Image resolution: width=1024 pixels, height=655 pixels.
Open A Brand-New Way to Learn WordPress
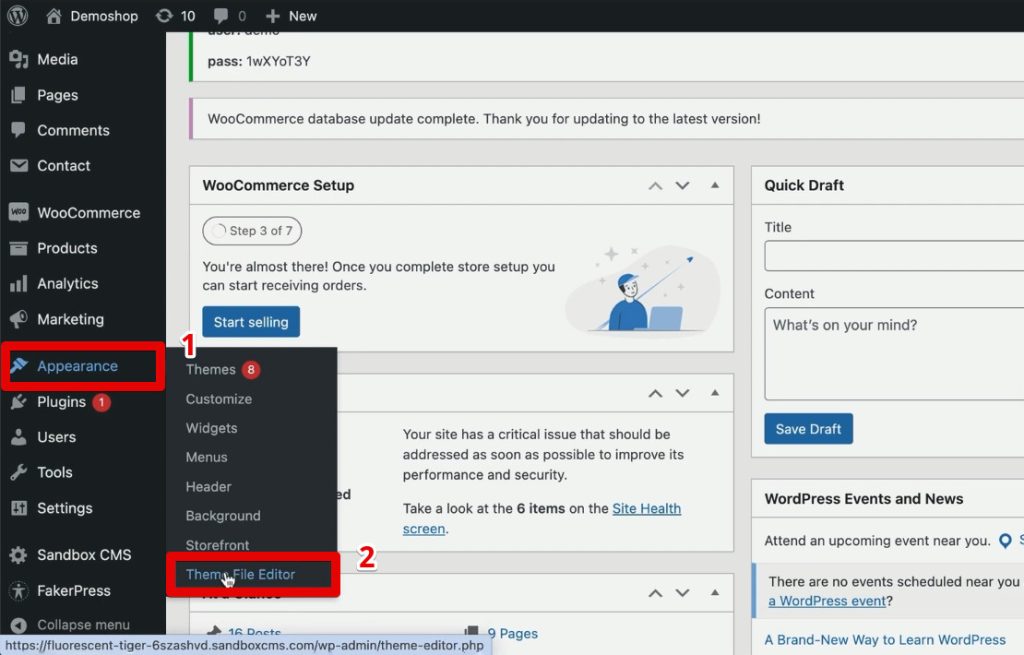coord(885,640)
